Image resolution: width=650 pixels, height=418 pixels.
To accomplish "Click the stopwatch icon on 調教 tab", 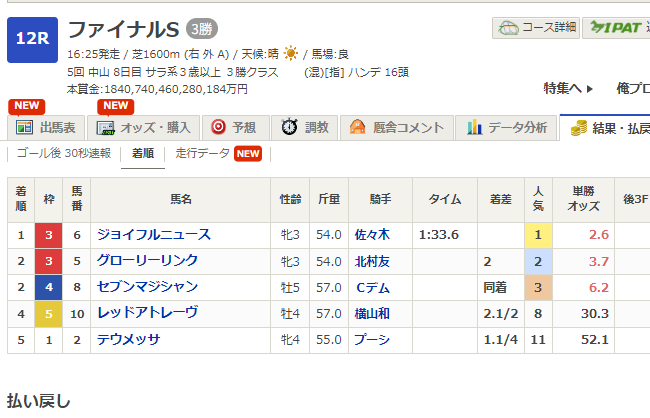I will pyautogui.click(x=290, y=128).
